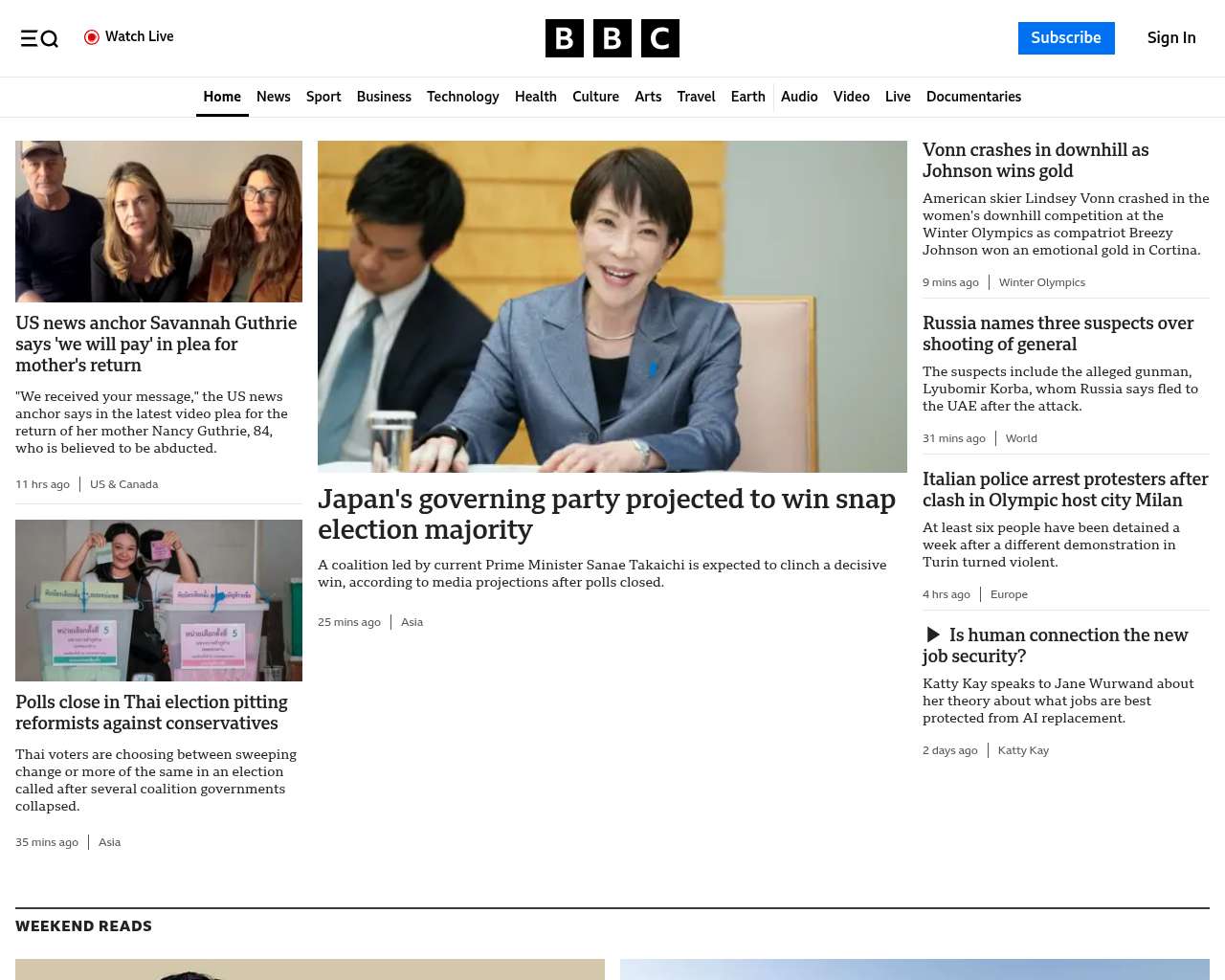The image size is (1225, 980).
Task: Open Italian police arrest protesters story
Action: point(1064,489)
